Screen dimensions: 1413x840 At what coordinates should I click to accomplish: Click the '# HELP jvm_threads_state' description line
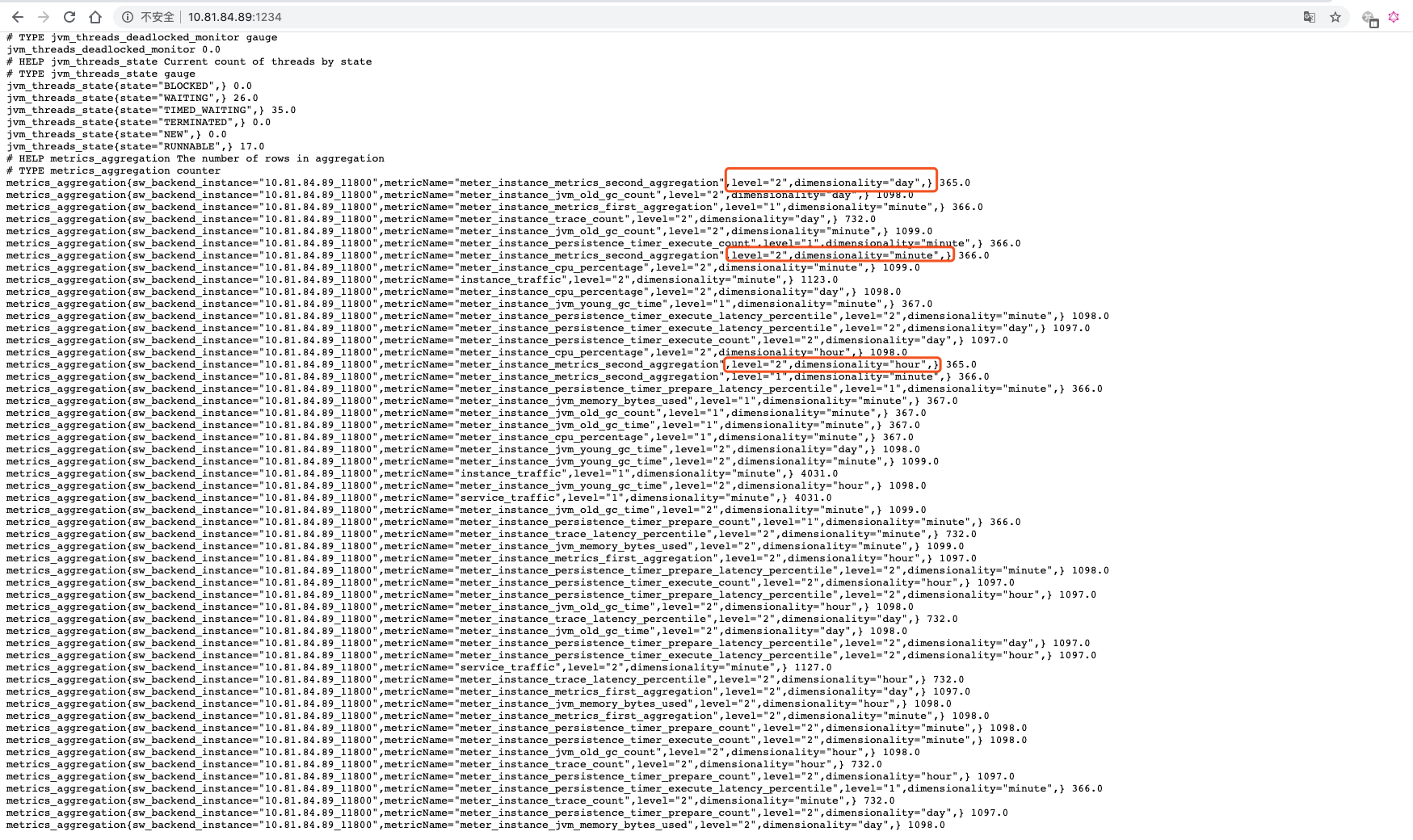(189, 61)
